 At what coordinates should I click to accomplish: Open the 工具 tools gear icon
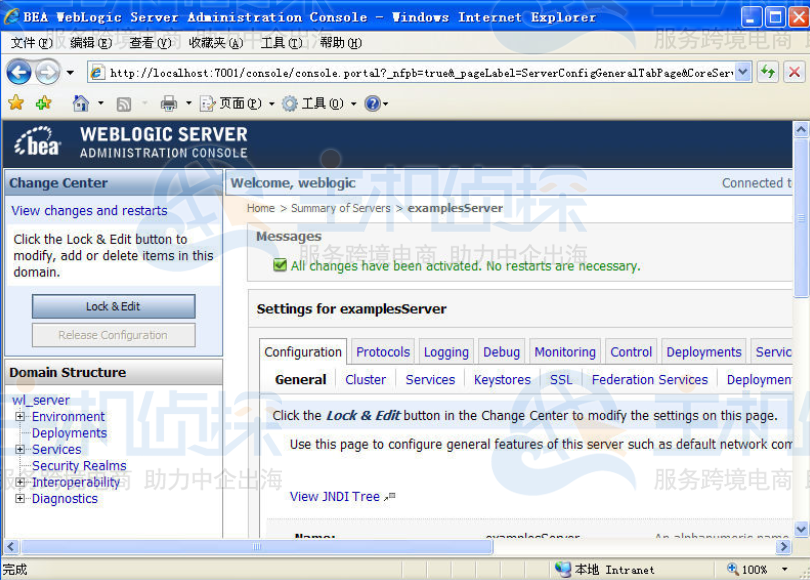(290, 103)
